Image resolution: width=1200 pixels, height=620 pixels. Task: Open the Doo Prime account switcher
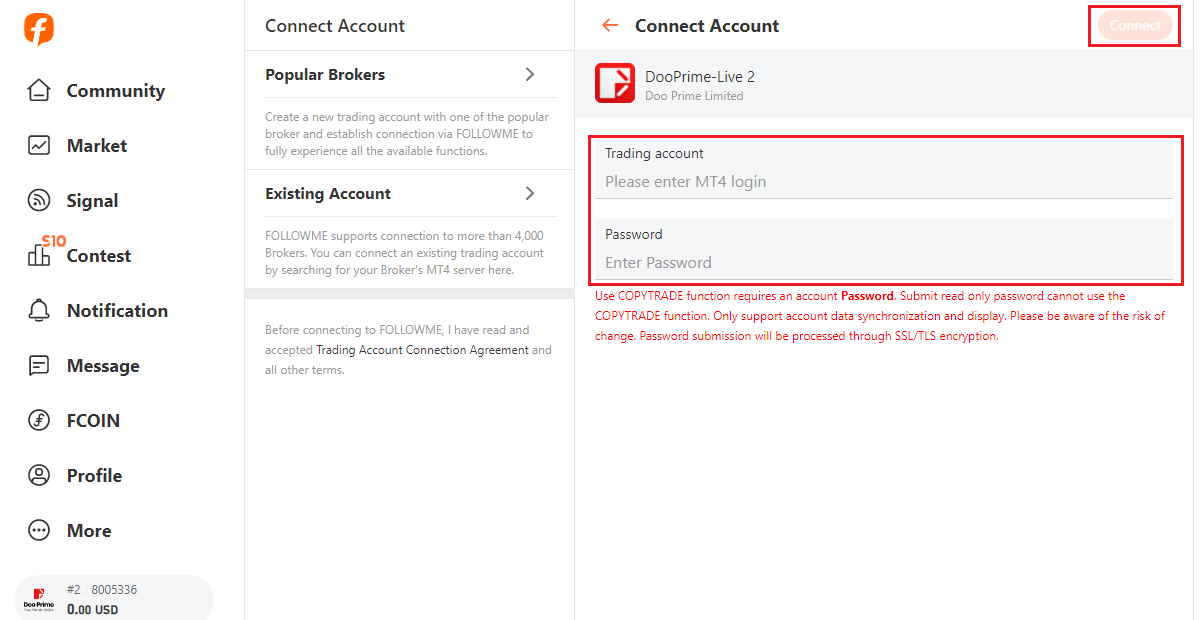(113, 599)
